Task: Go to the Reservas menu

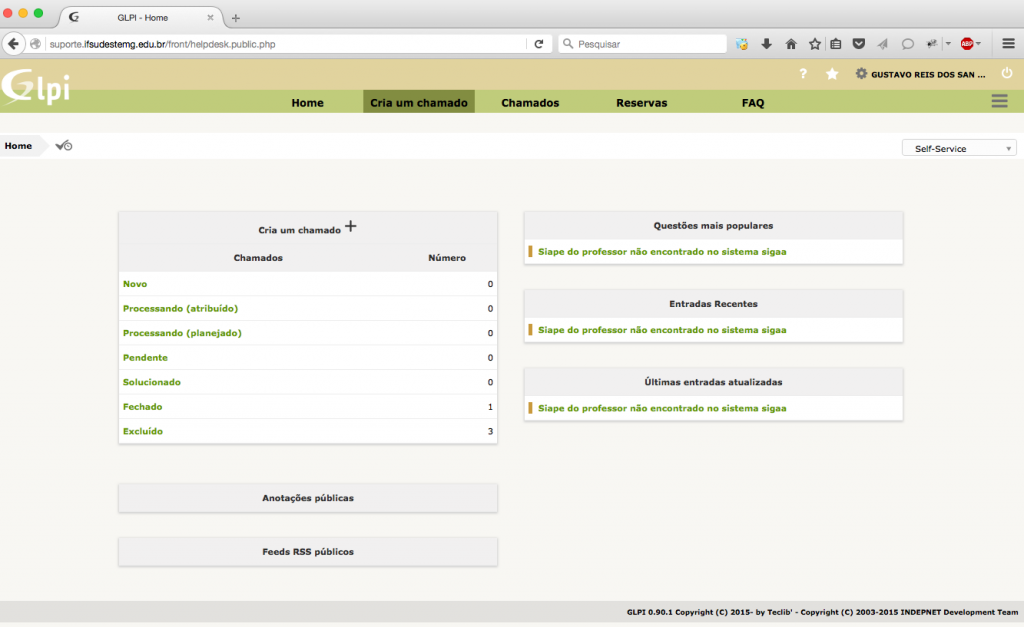Action: click(641, 103)
